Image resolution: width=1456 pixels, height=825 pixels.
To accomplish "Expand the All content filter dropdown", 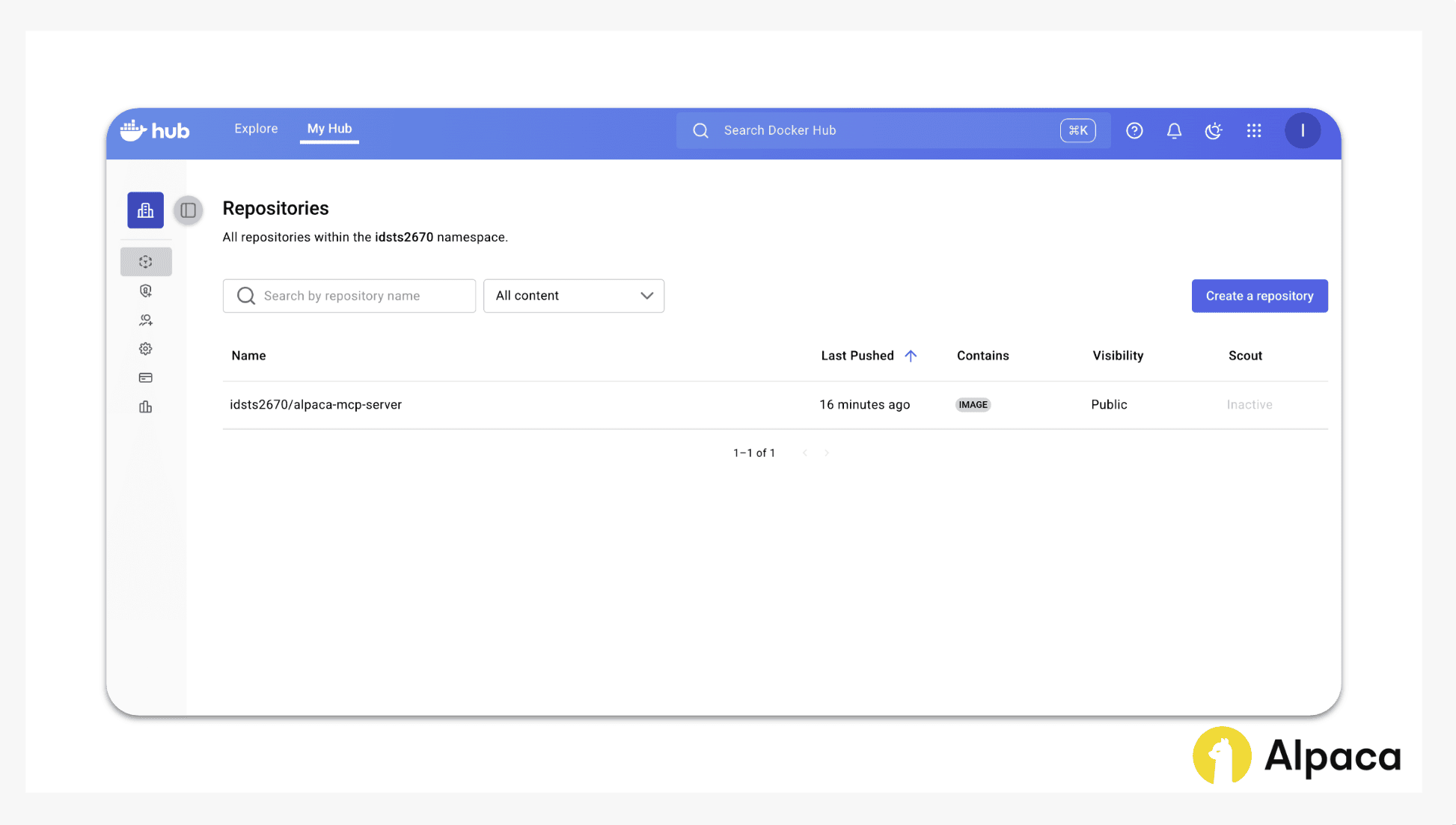I will [x=574, y=296].
